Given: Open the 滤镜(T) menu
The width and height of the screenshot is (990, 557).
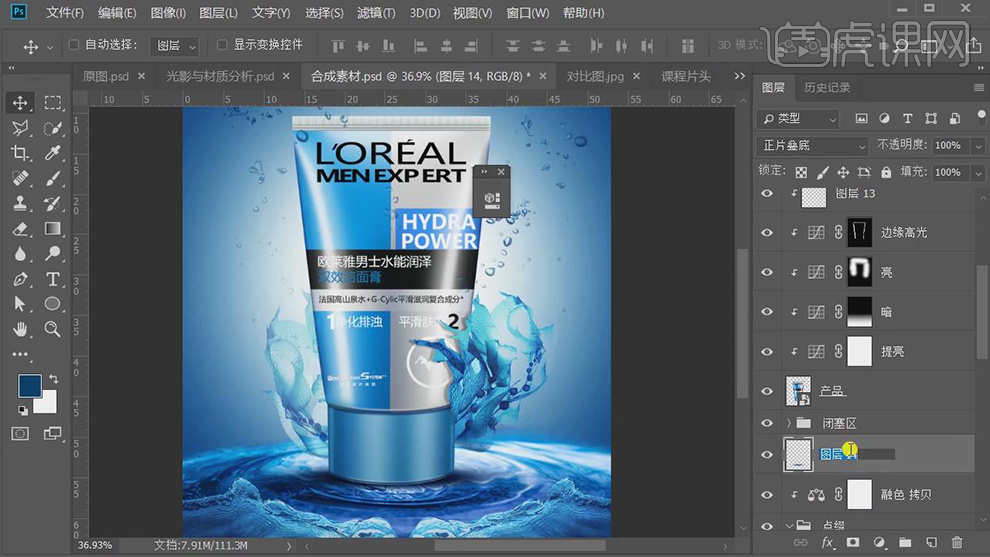Looking at the screenshot, I should click(376, 13).
